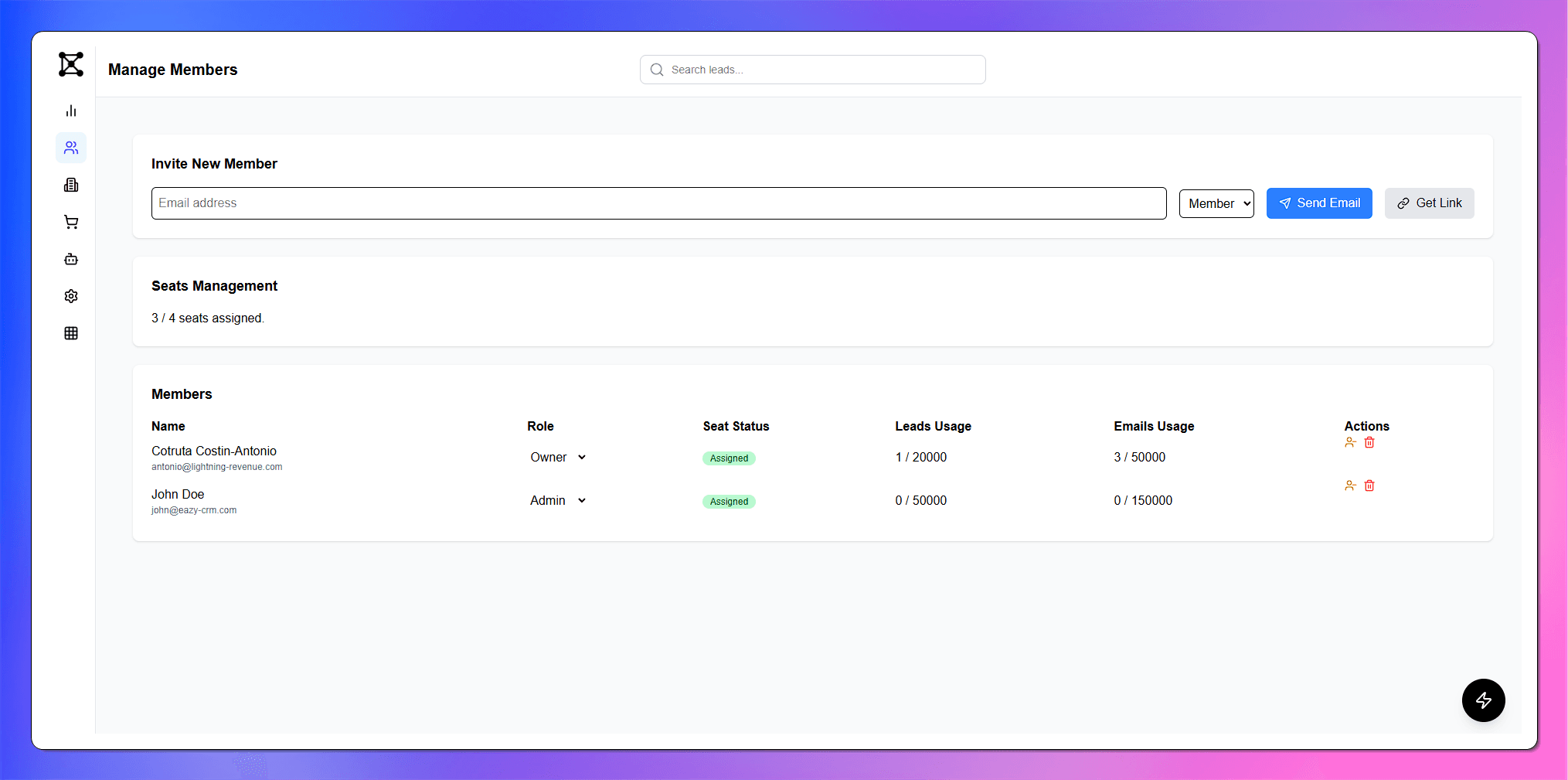Click the Send Email button
The image size is (1568, 780).
click(1319, 203)
